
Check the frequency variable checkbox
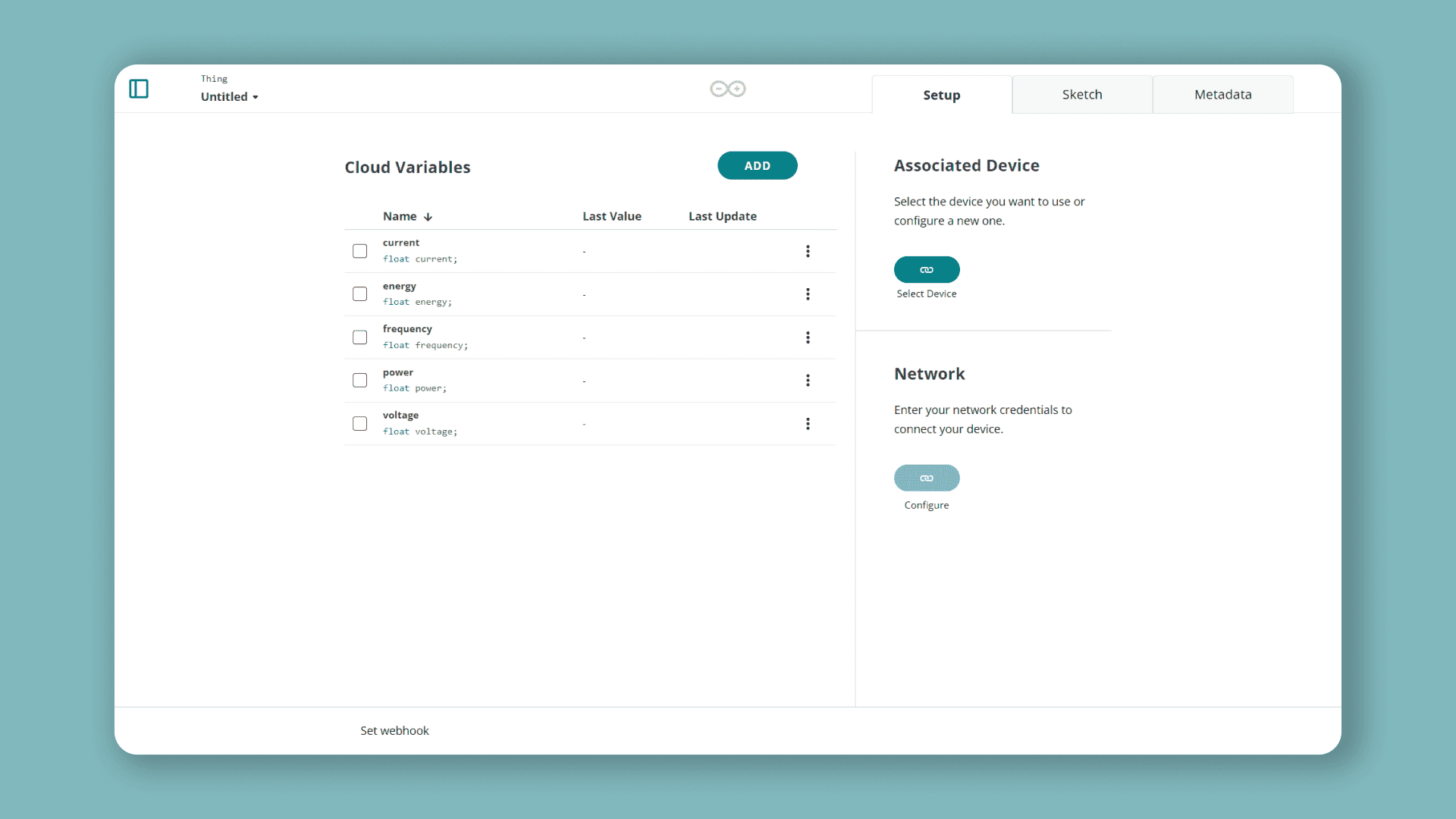360,337
